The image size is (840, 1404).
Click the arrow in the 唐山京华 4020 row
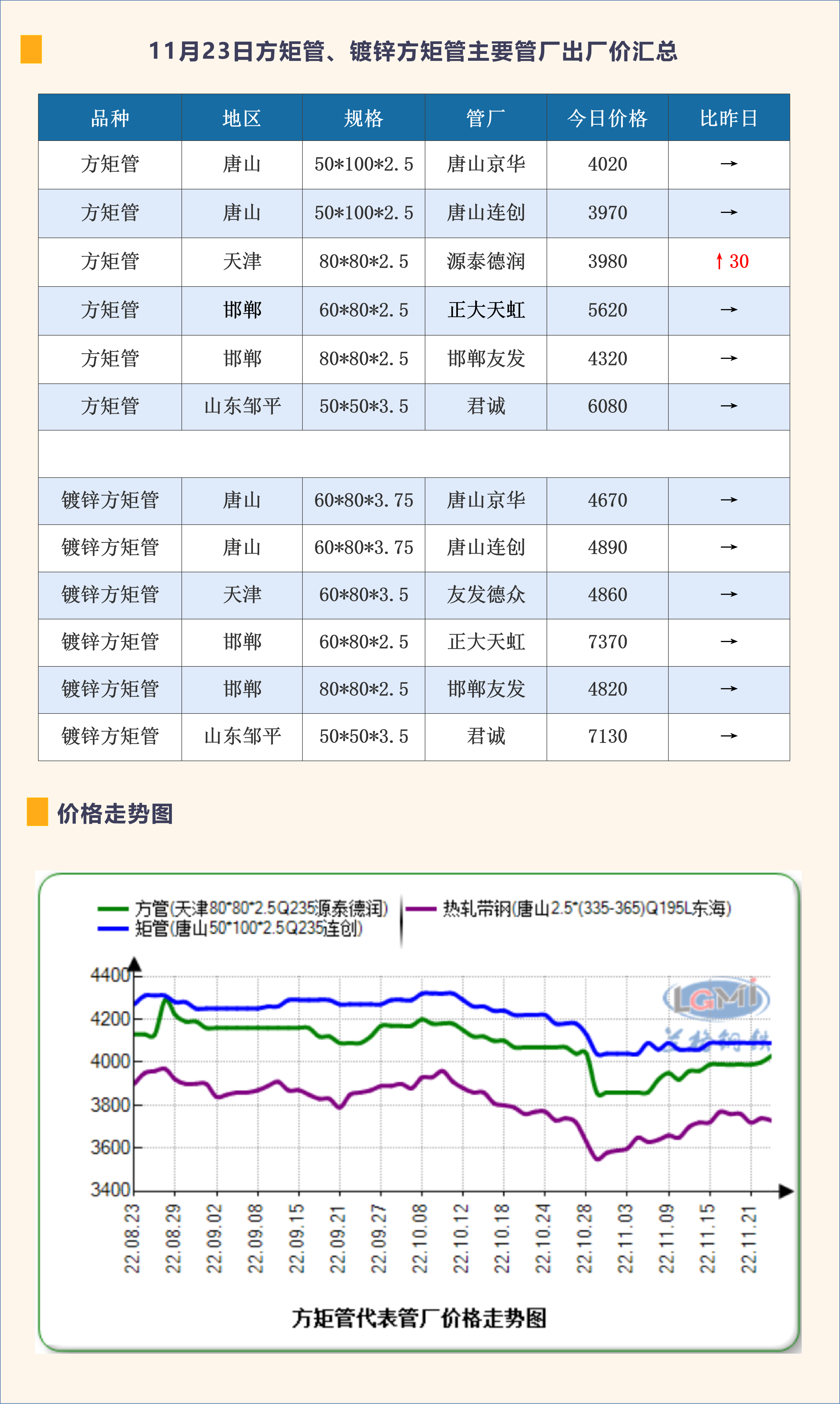coord(729,164)
